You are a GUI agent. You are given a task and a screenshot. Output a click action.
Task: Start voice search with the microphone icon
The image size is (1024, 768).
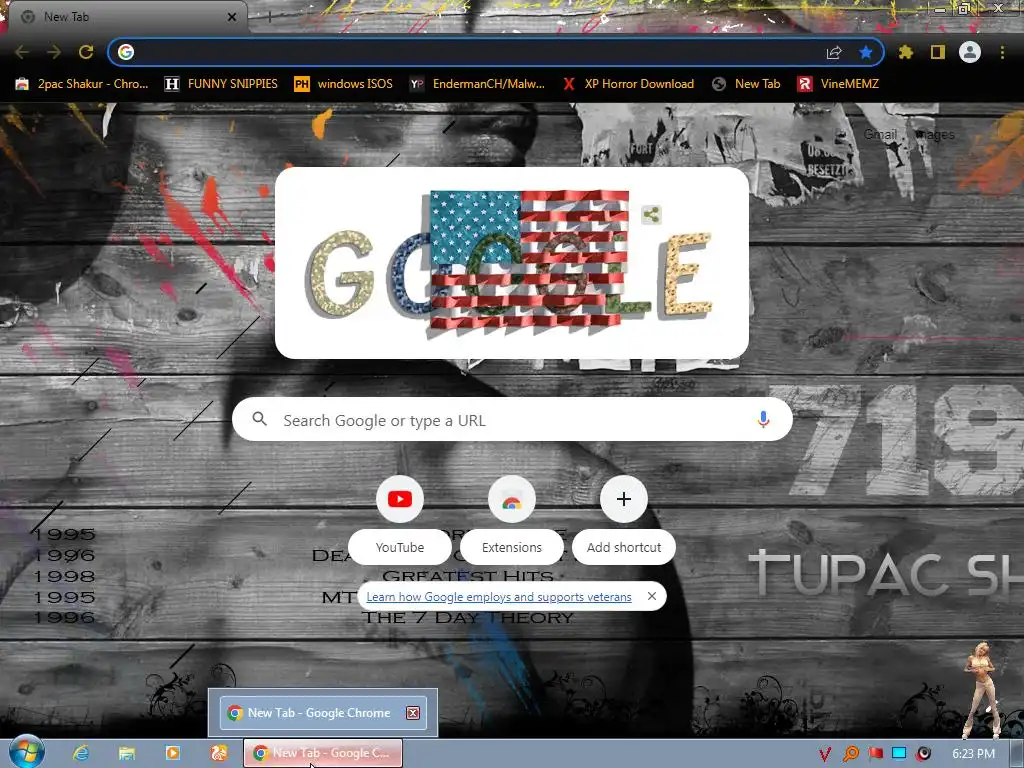coord(763,419)
